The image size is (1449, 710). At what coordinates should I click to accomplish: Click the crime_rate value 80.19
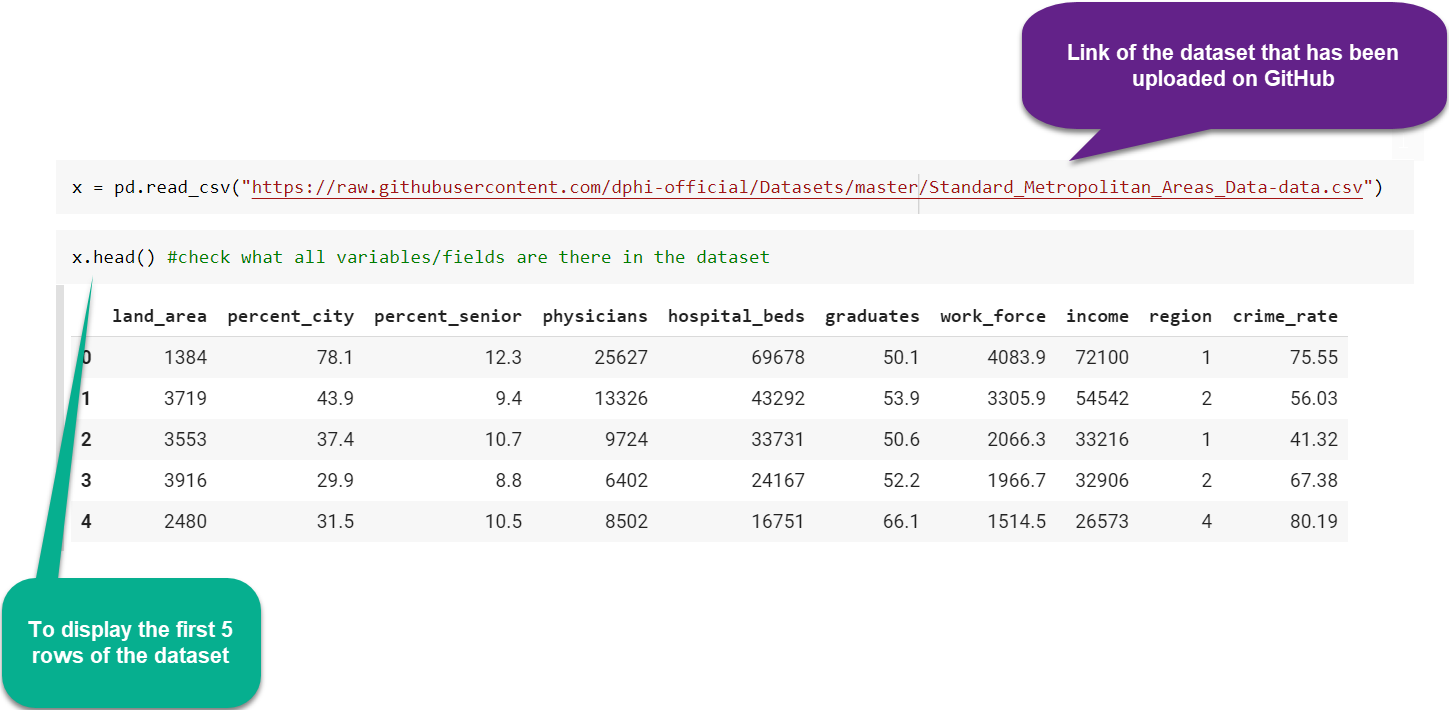click(1313, 521)
